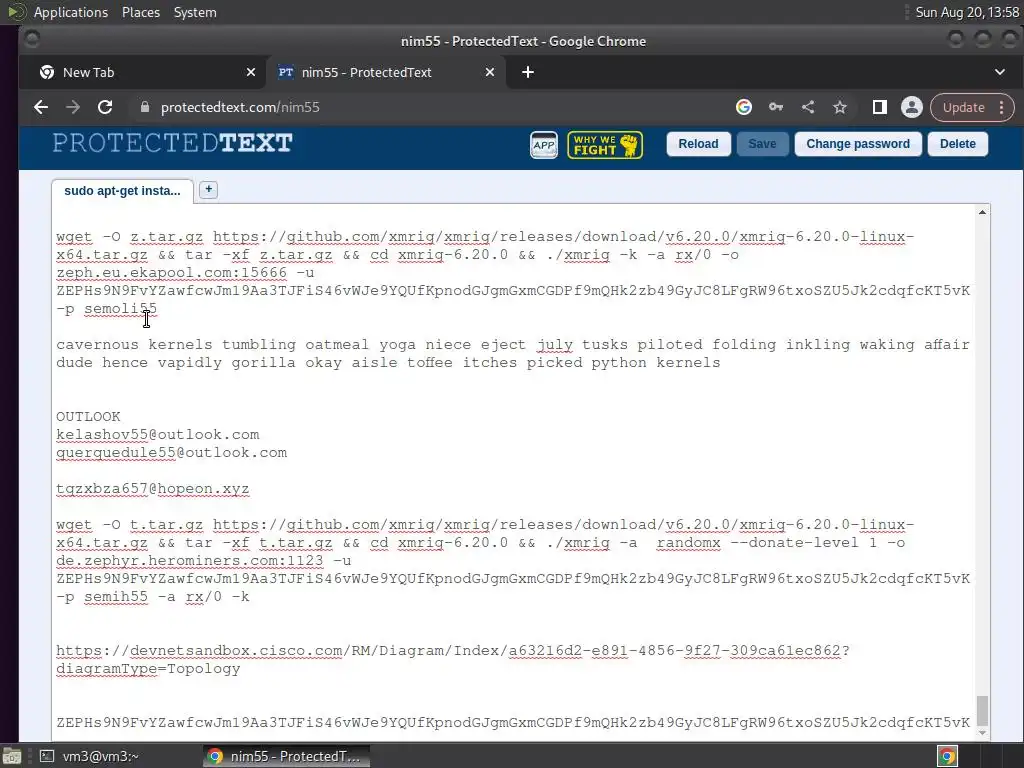
Task: Click the ProtectedText logo
Action: pyautogui.click(x=172, y=143)
